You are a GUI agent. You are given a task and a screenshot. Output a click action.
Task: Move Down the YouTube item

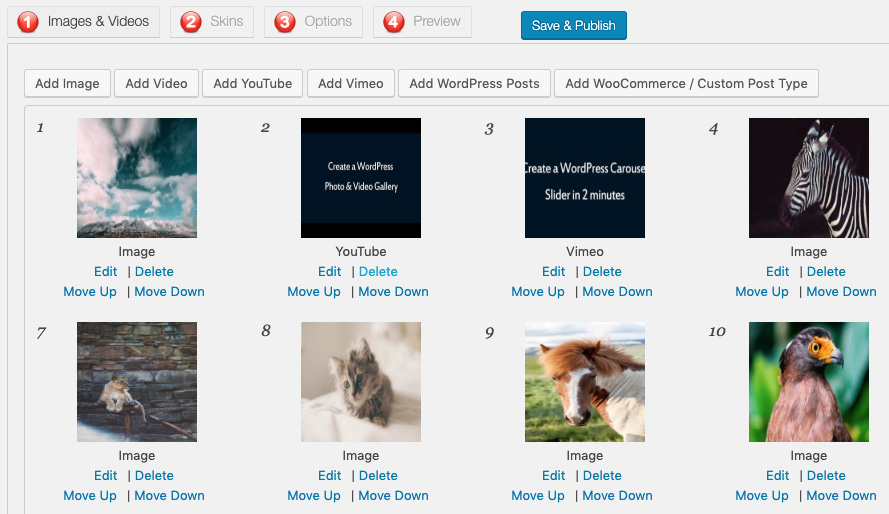click(x=393, y=291)
